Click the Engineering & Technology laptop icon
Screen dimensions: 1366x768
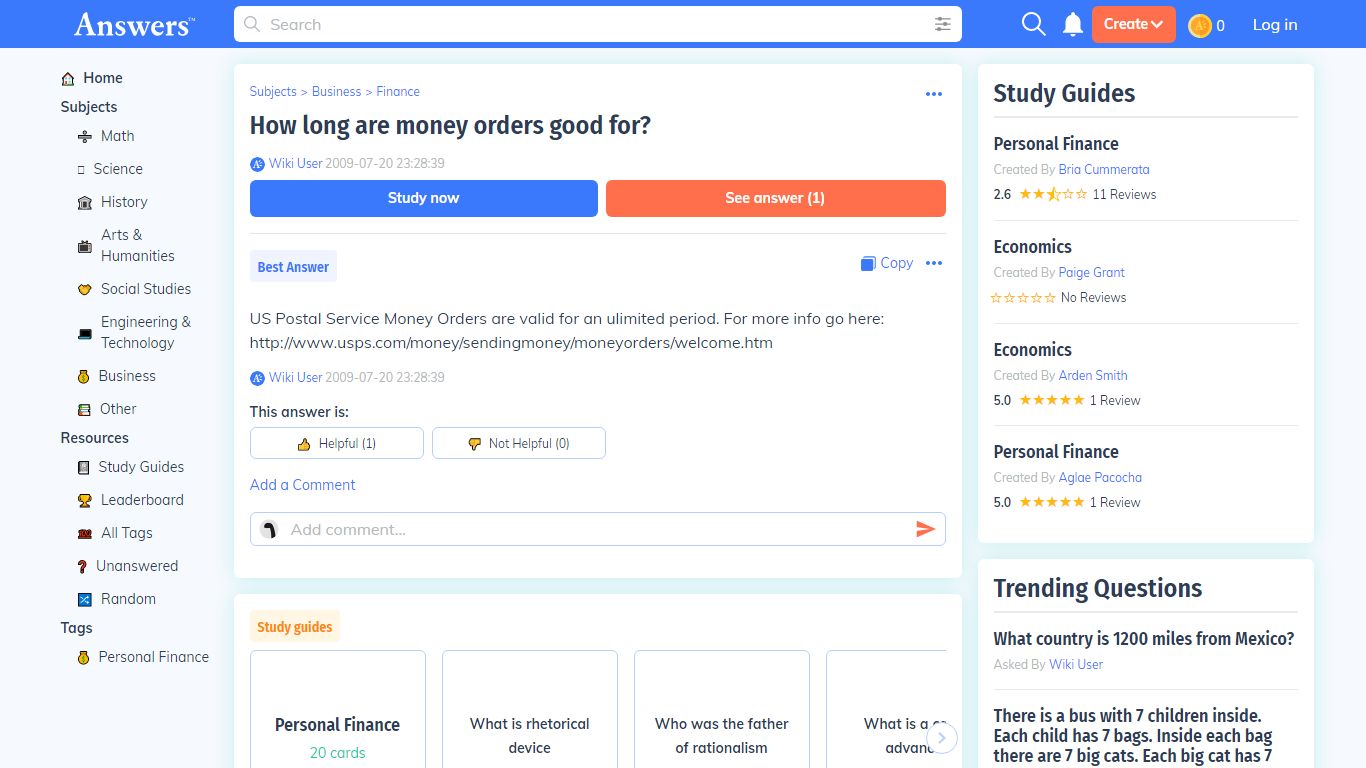tap(85, 333)
